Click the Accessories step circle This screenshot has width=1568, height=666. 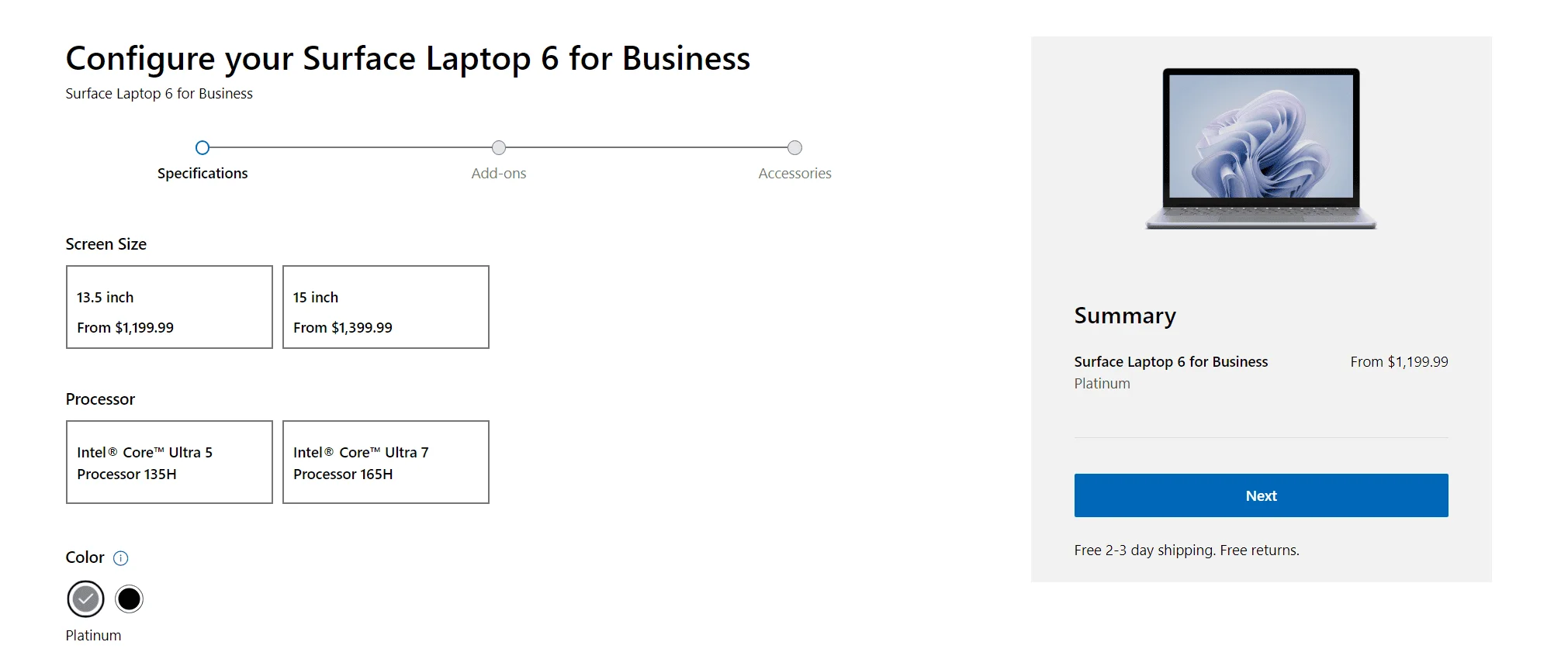pyautogui.click(x=794, y=147)
